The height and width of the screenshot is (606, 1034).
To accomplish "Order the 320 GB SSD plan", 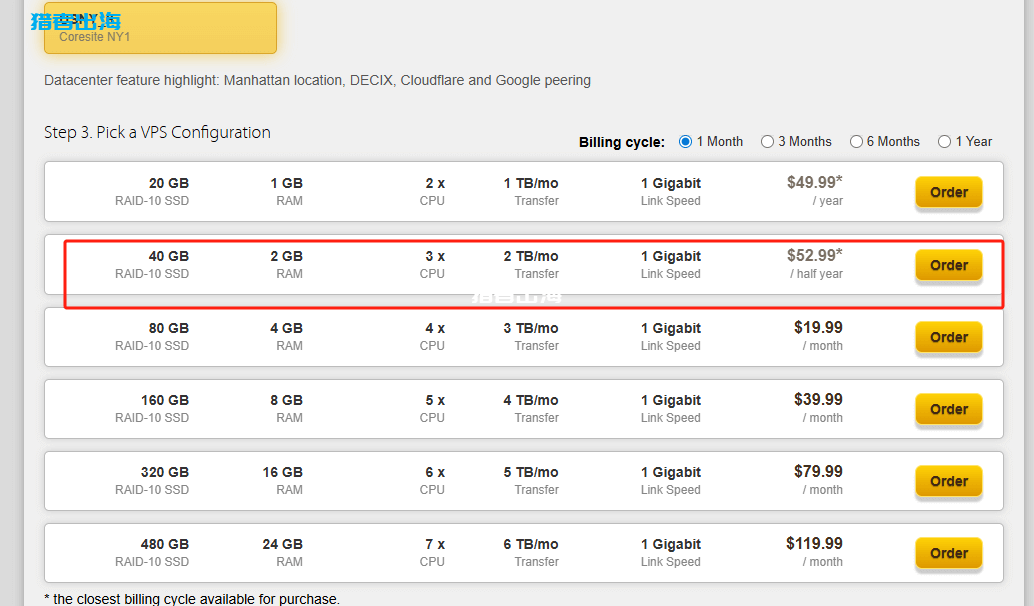I will click(x=948, y=481).
